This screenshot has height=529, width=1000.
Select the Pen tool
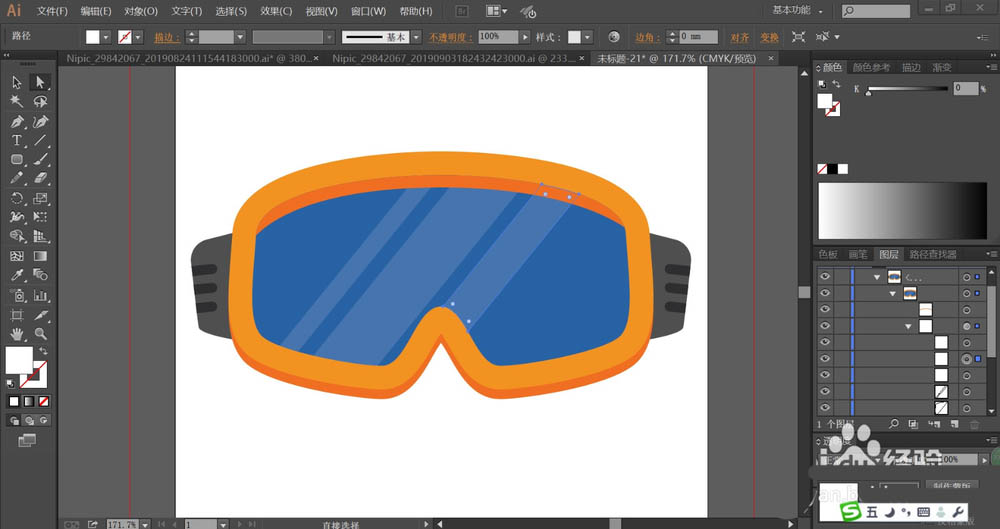(17, 121)
